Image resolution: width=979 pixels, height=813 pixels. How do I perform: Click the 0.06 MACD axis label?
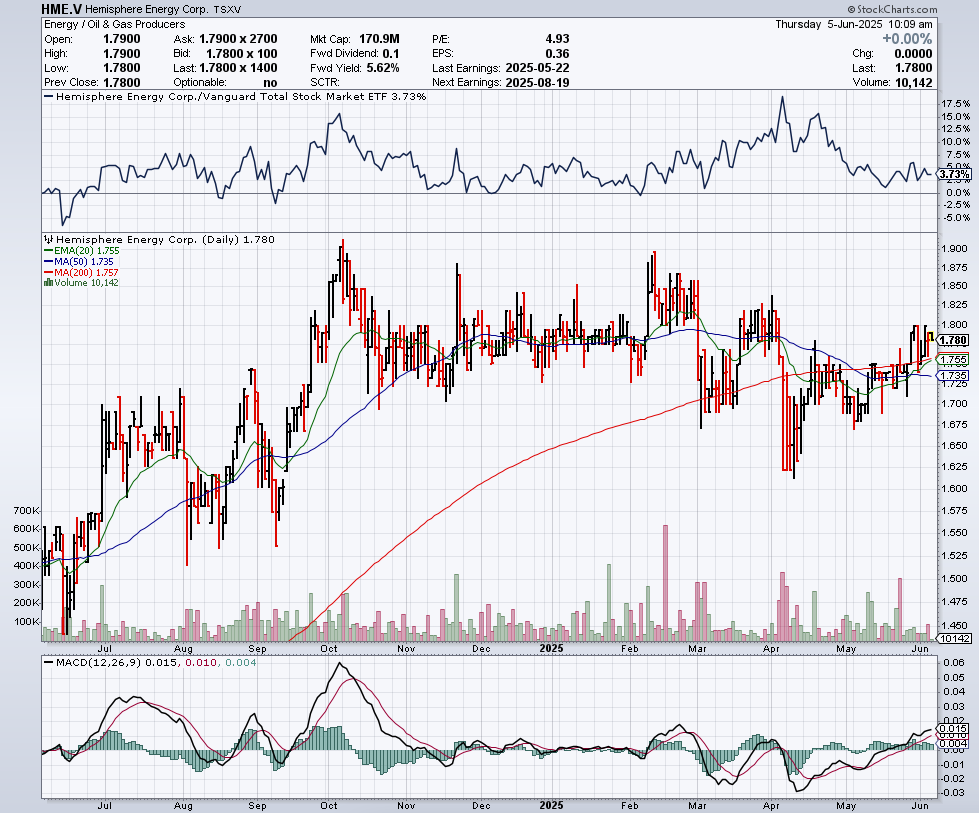point(953,663)
